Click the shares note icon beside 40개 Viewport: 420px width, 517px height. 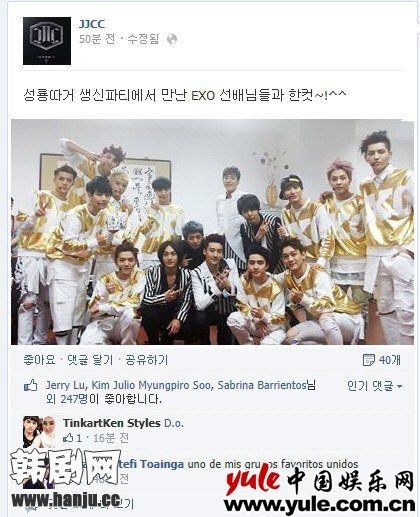368,360
